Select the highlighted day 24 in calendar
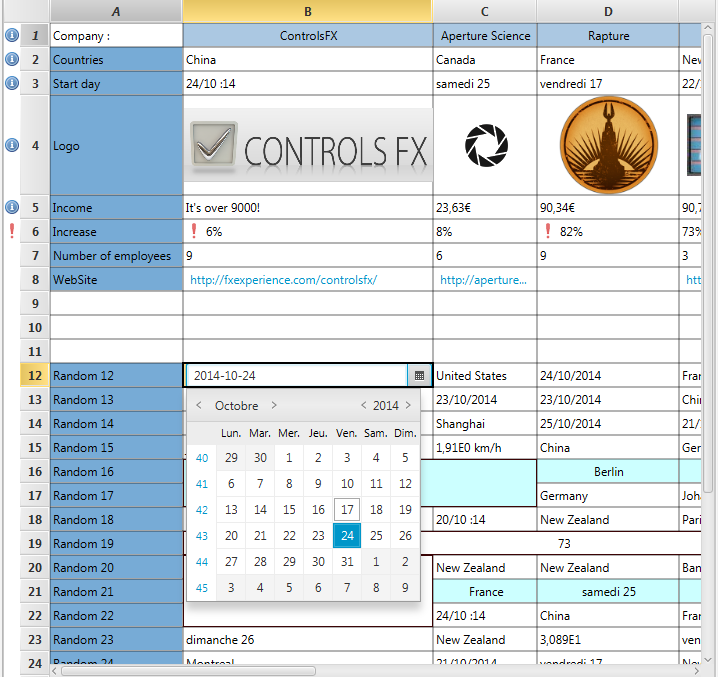 347,535
